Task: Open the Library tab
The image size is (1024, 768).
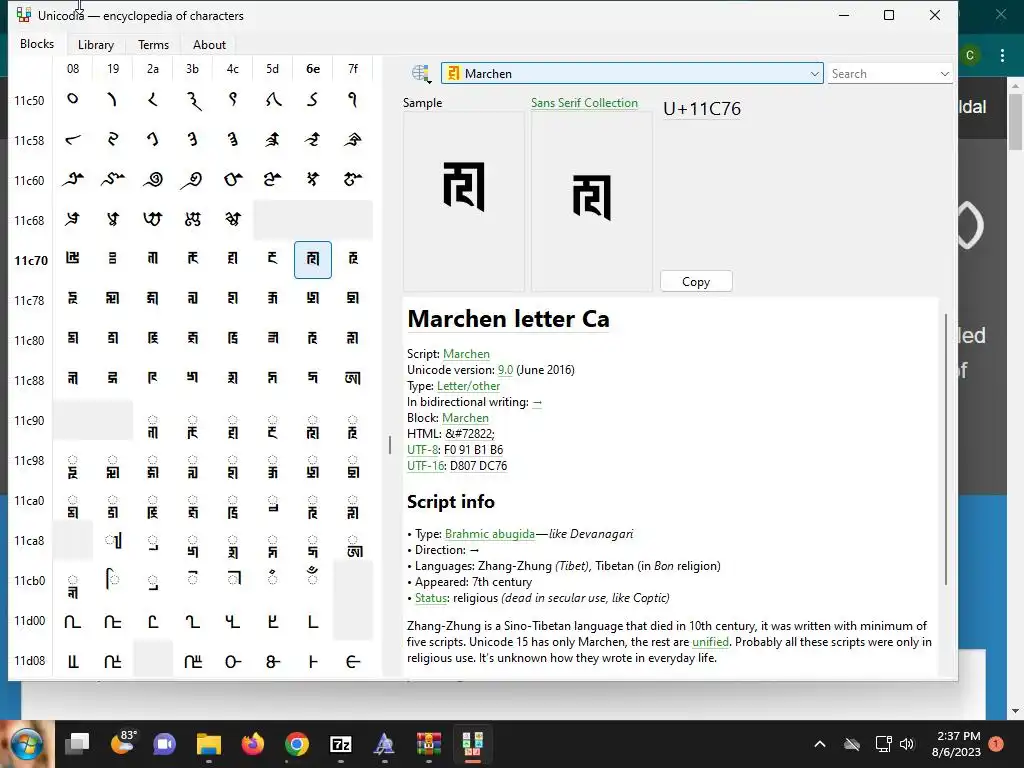Action: [x=95, y=44]
